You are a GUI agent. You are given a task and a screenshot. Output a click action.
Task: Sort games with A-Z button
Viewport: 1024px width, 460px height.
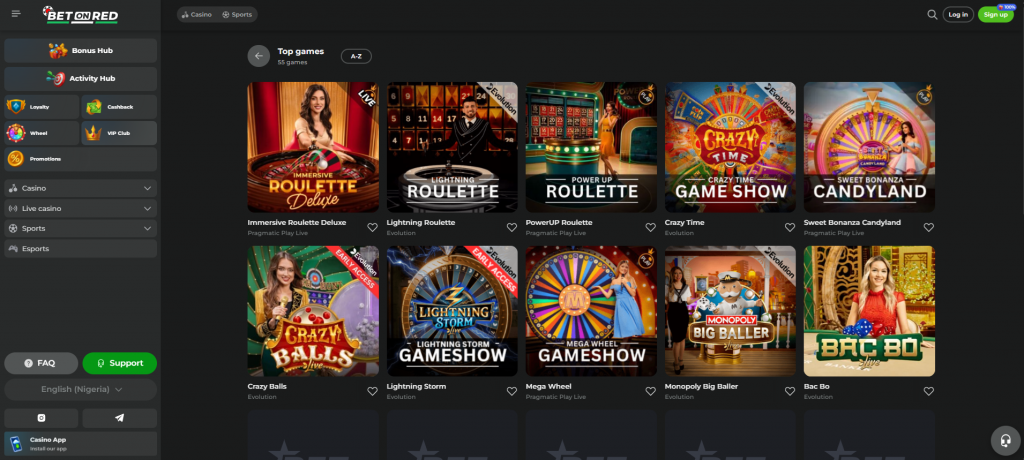356,56
